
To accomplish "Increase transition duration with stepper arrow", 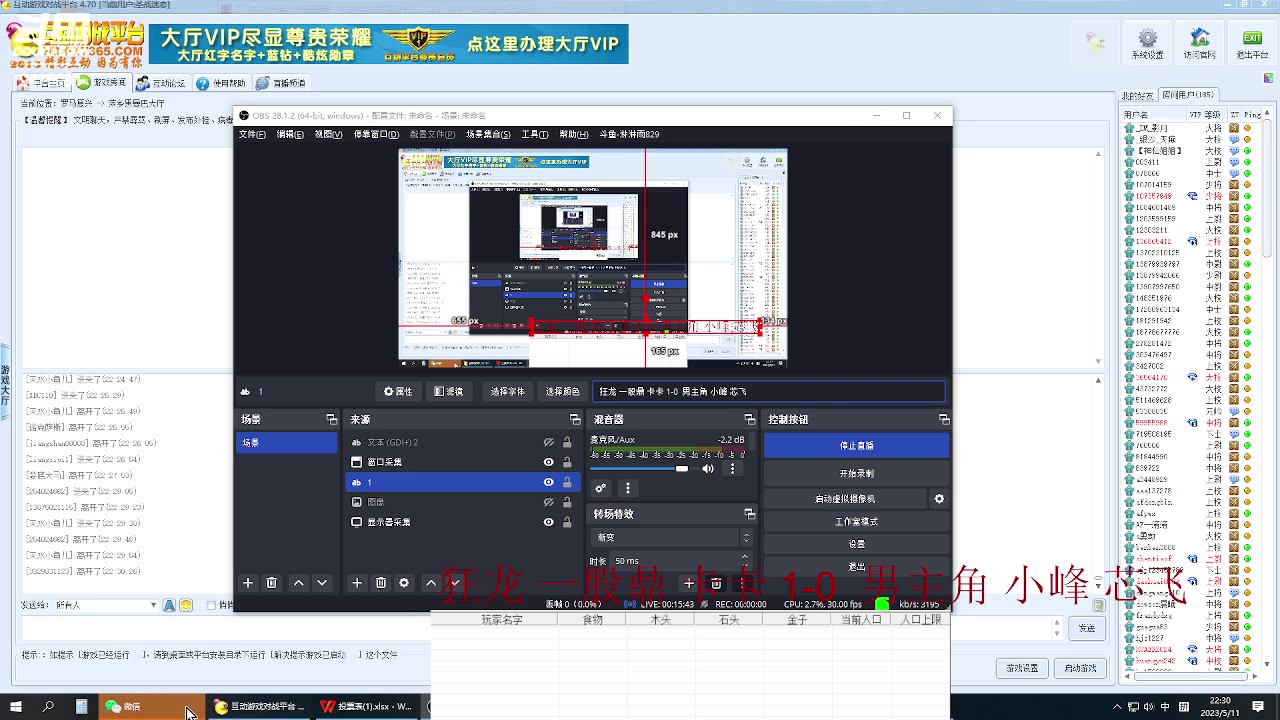I will (746, 557).
